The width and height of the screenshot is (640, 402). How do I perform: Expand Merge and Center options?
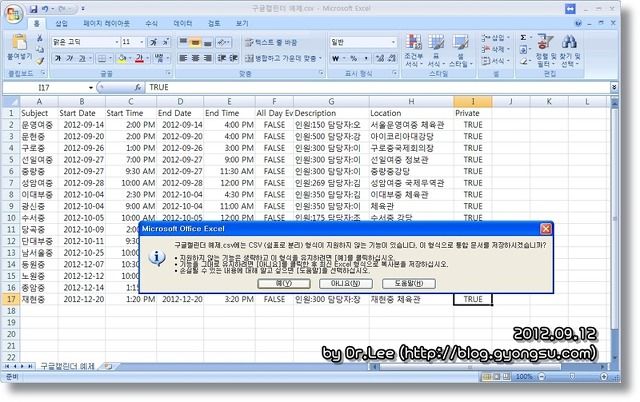[x=321, y=58]
